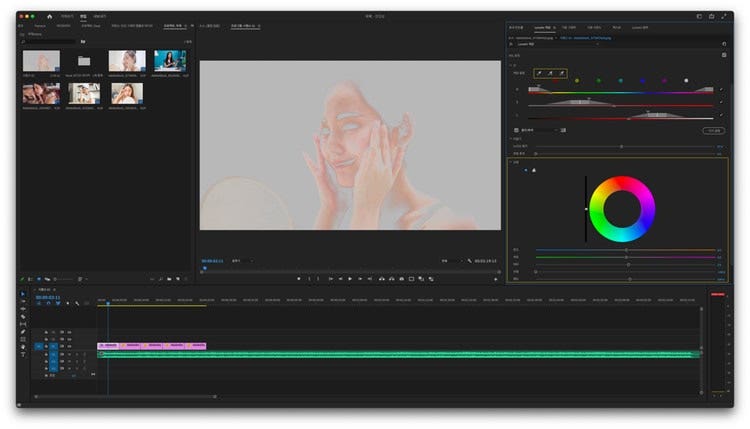750x429 pixels.
Task: Click the New Item icon in Project panel
Action: click(x=178, y=279)
